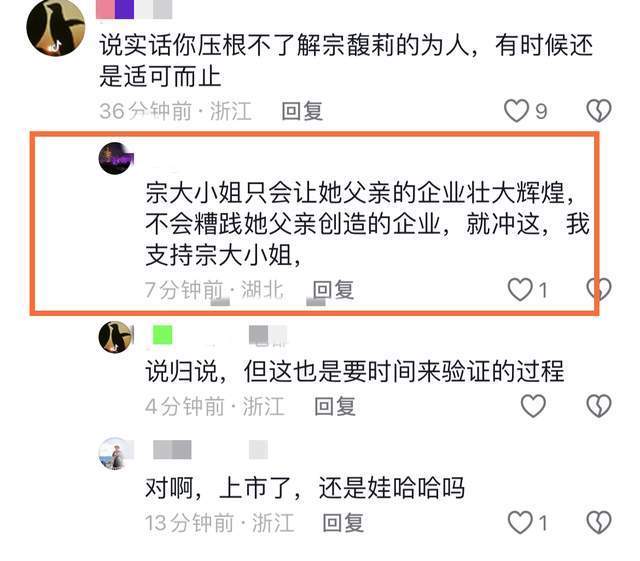Viewport: 640px width, 561px height.
Task: Like the comment about 宗馥莉的为人
Action: point(516,111)
